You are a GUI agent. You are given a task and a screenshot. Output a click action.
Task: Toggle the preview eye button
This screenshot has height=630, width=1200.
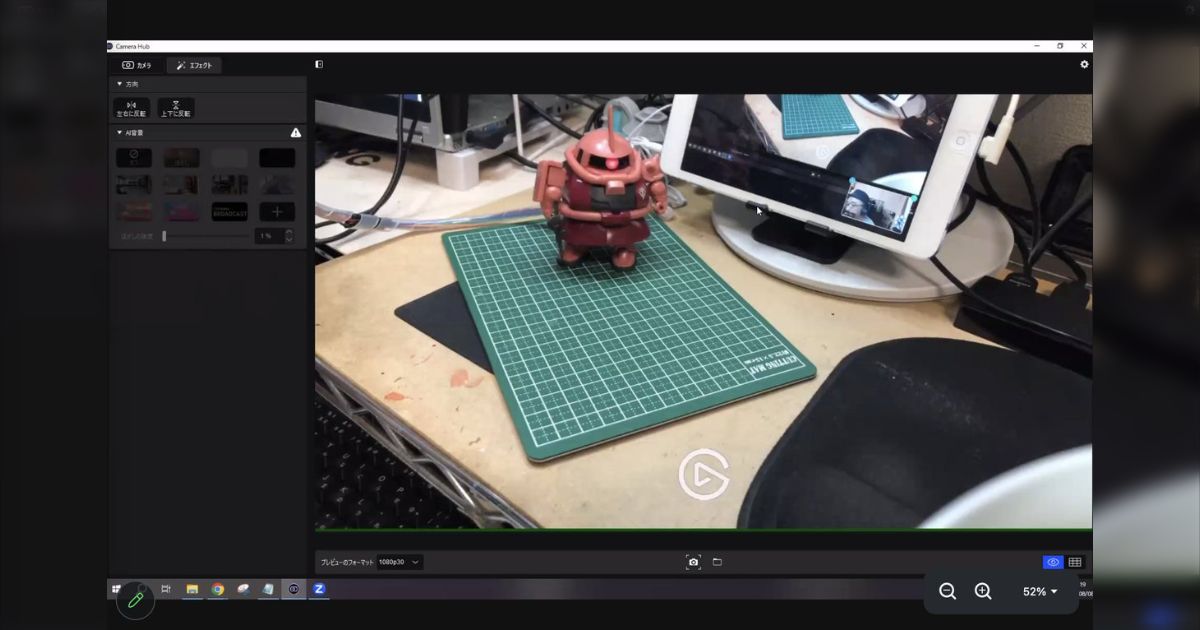coord(1052,562)
